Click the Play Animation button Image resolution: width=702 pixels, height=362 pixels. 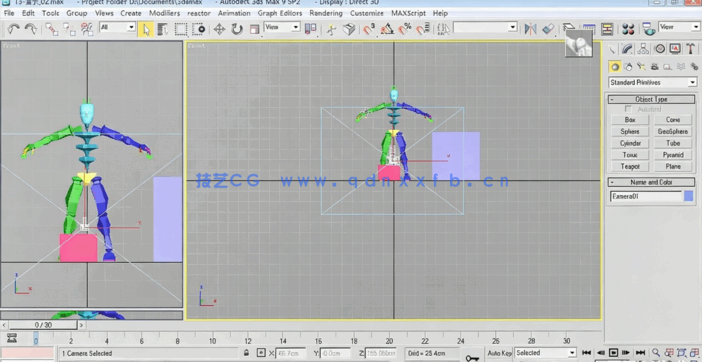click(x=613, y=353)
